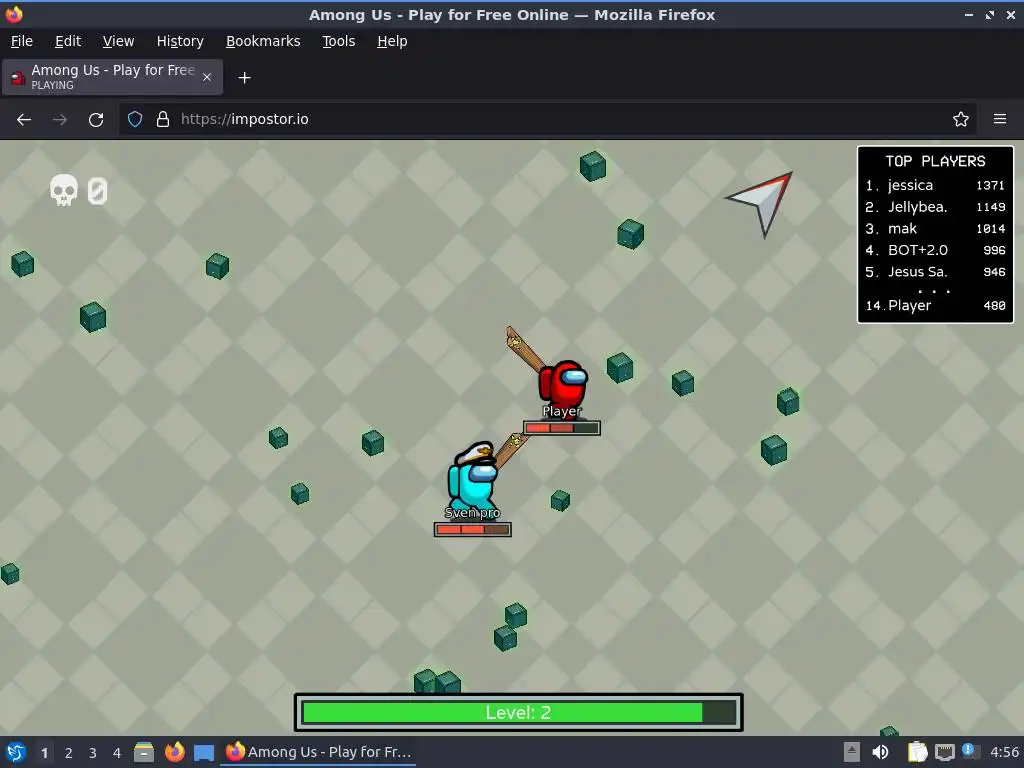Click the Level 2 progress bar
This screenshot has width=1024, height=768.
[x=519, y=712]
